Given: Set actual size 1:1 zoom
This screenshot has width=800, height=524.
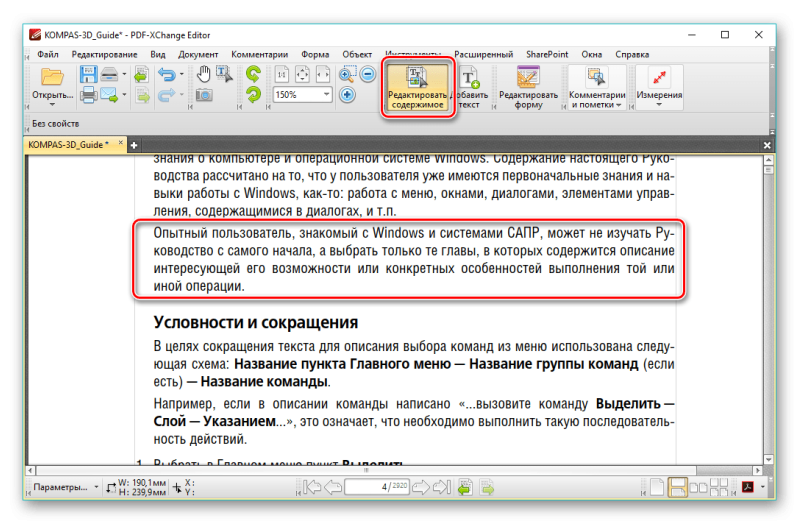Looking at the screenshot, I should point(282,75).
